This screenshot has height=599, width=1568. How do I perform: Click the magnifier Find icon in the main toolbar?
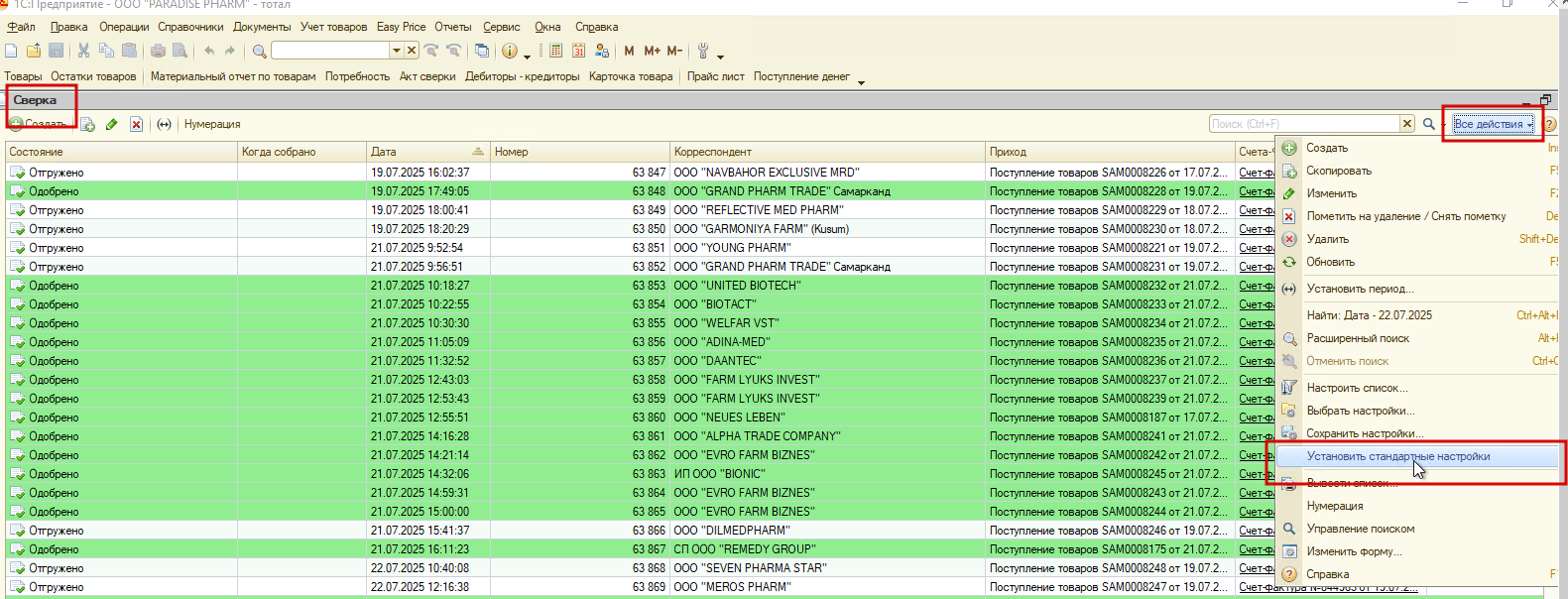(259, 51)
